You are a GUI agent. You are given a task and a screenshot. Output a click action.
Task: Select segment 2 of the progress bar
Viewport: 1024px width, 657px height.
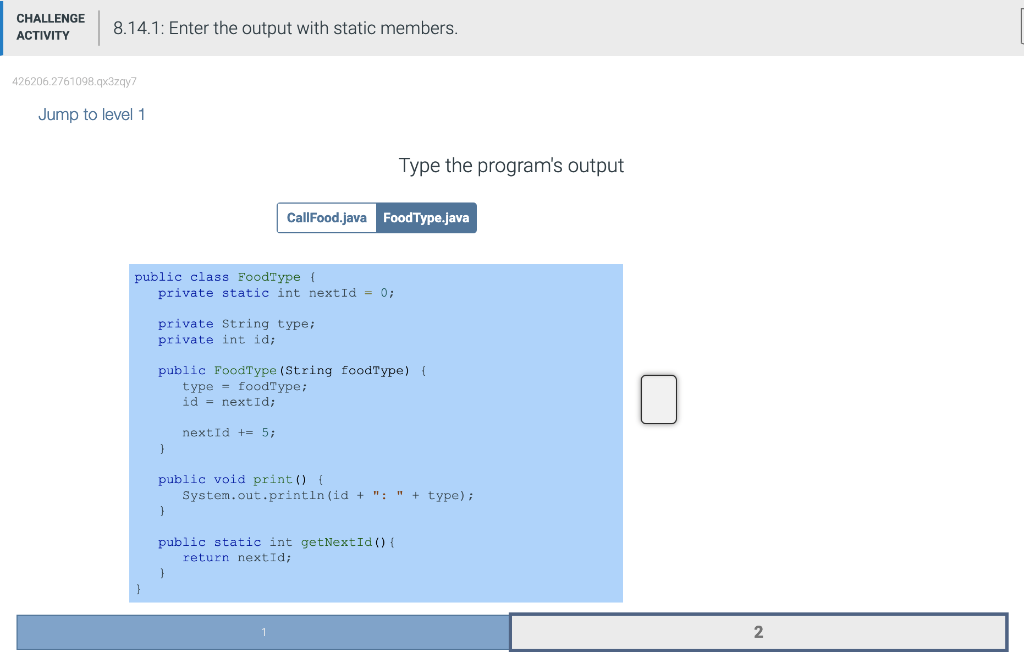pyautogui.click(x=758, y=631)
